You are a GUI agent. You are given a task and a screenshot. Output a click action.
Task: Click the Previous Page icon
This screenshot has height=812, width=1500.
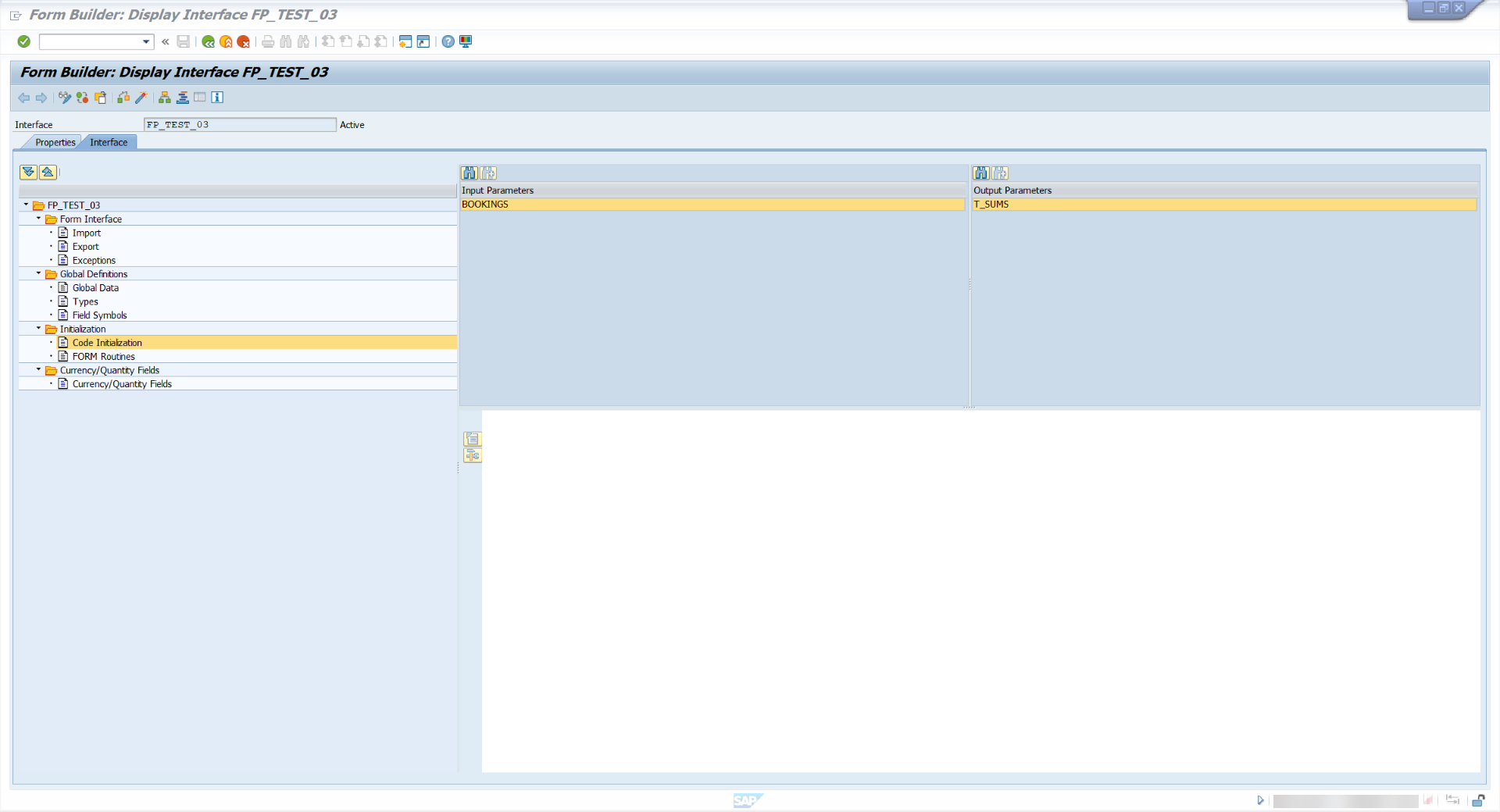click(x=346, y=41)
